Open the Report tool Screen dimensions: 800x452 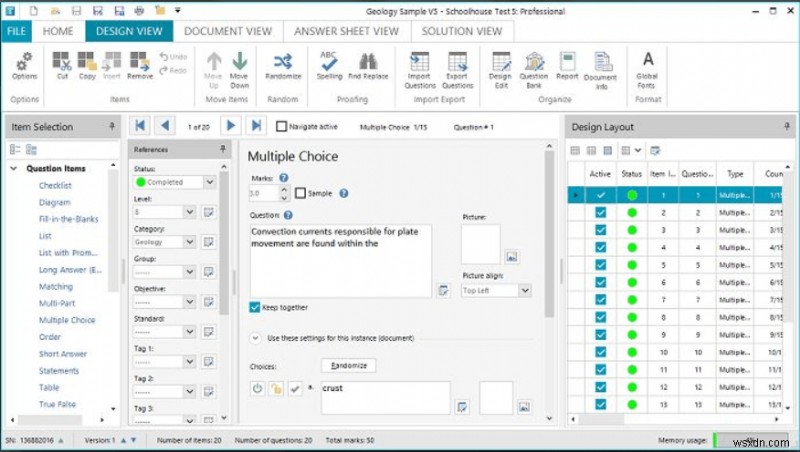point(567,66)
